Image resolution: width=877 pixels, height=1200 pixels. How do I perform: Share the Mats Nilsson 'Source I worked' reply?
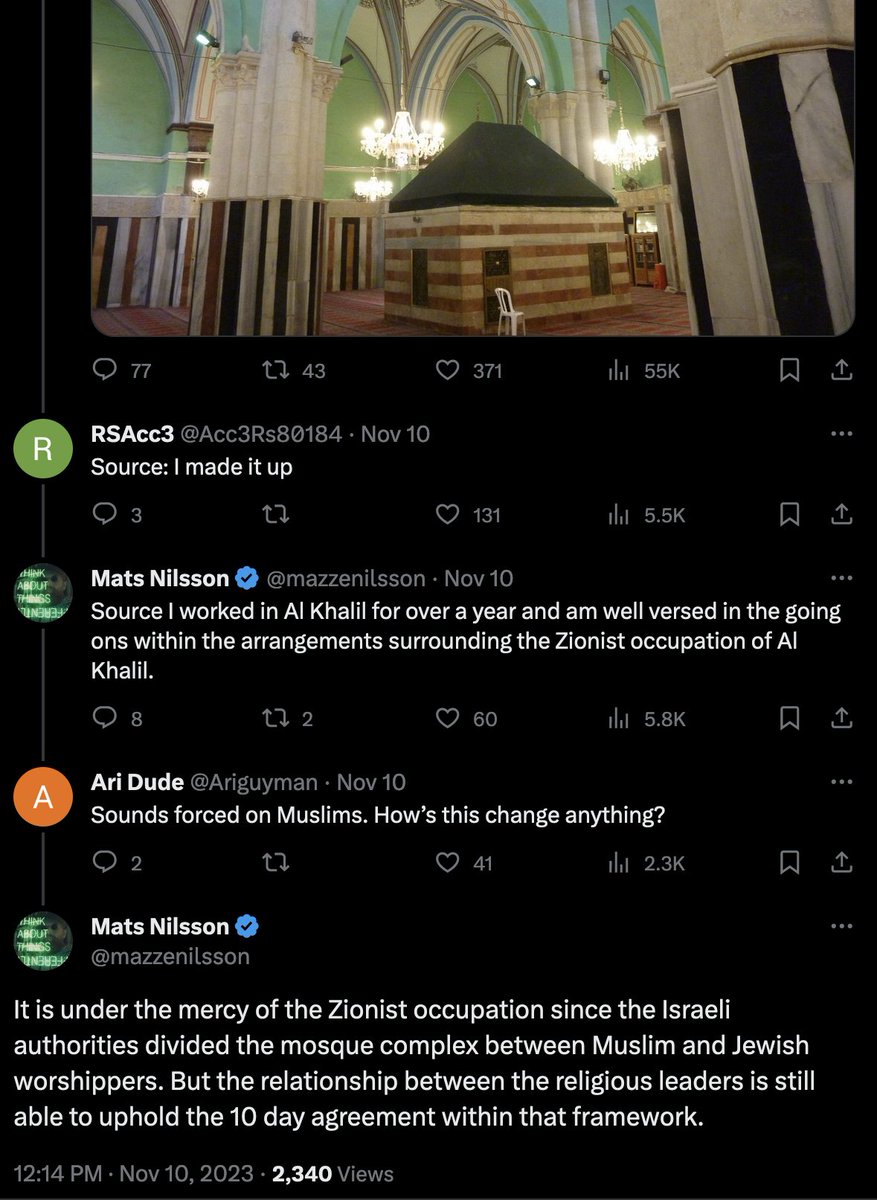[x=842, y=718]
